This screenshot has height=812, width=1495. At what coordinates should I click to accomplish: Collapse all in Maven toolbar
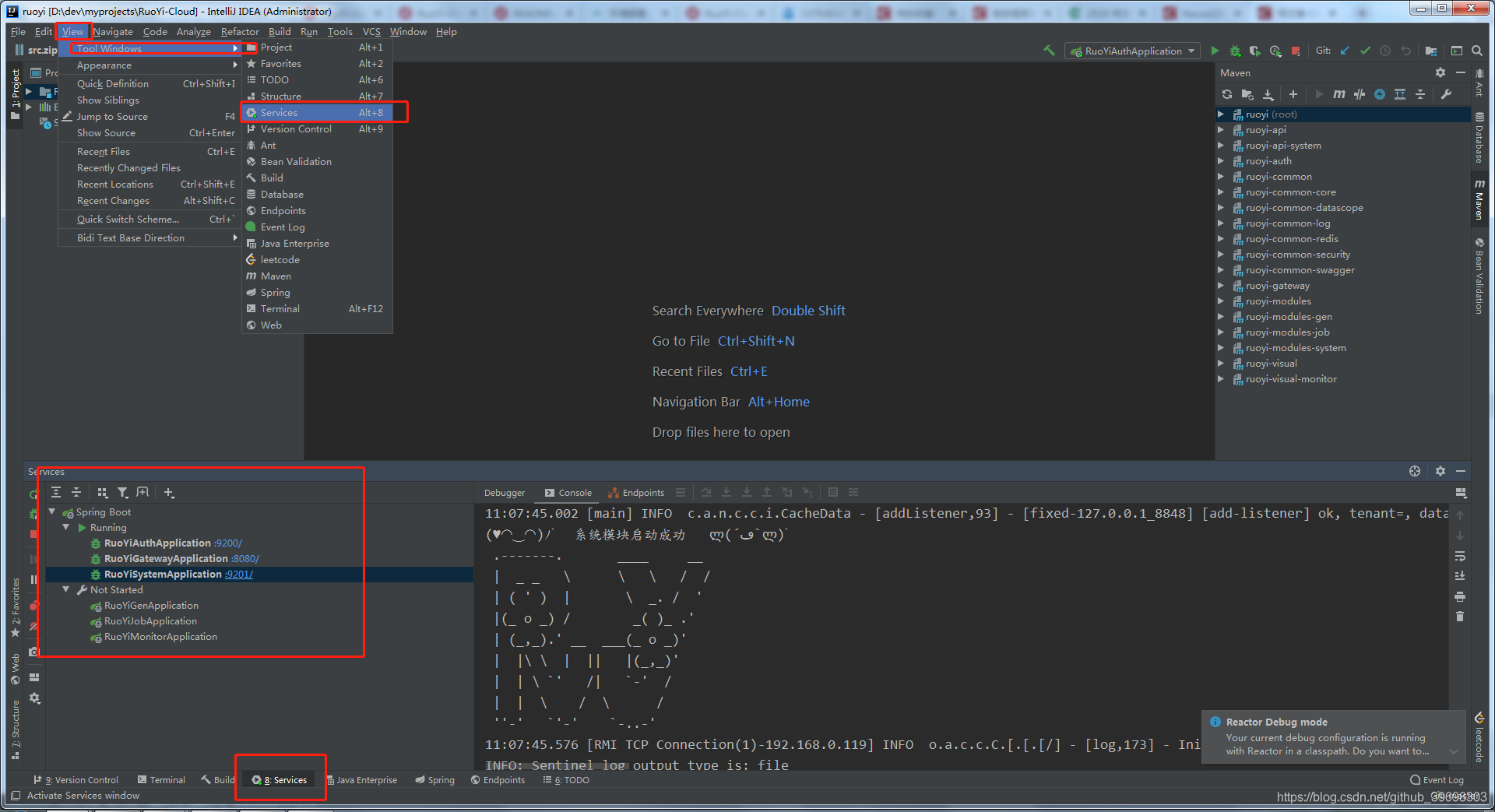1420,94
